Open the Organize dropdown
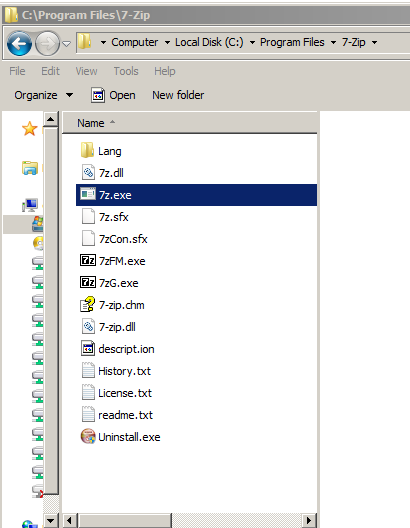 tap(43, 95)
